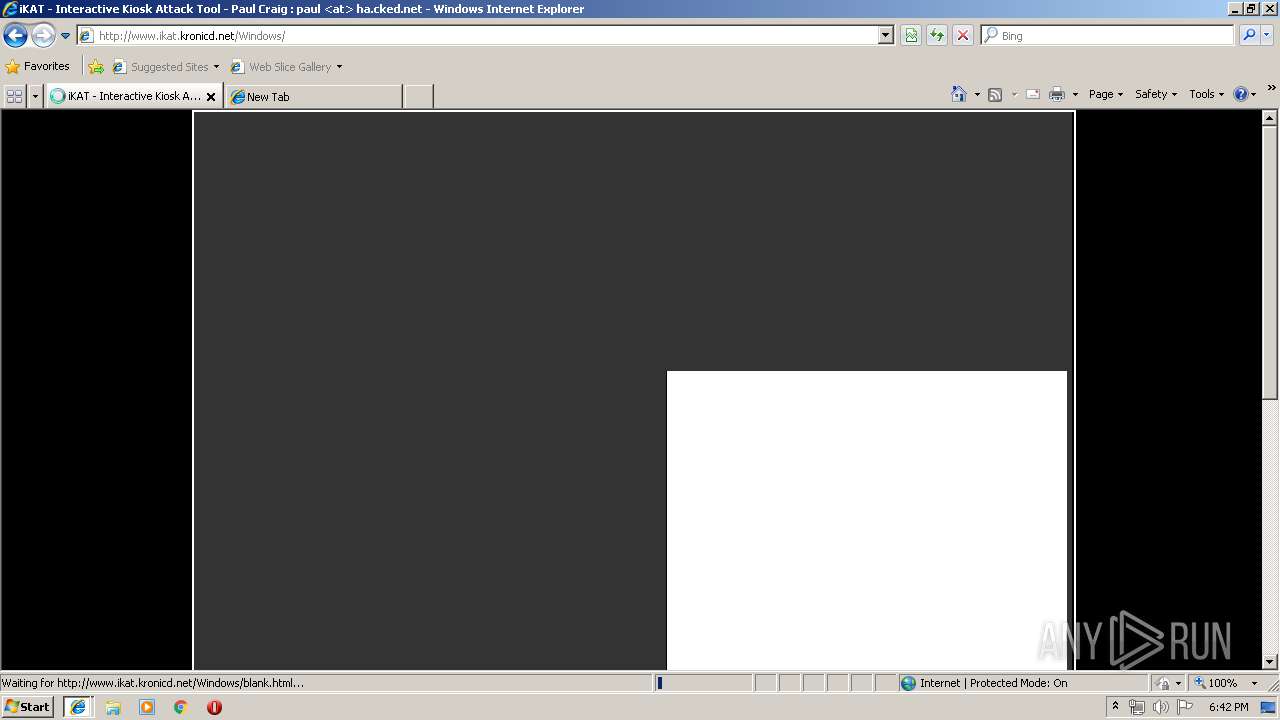The height and width of the screenshot is (720, 1280).
Task: Click Show Desktop button
Action: coord(1269,707)
